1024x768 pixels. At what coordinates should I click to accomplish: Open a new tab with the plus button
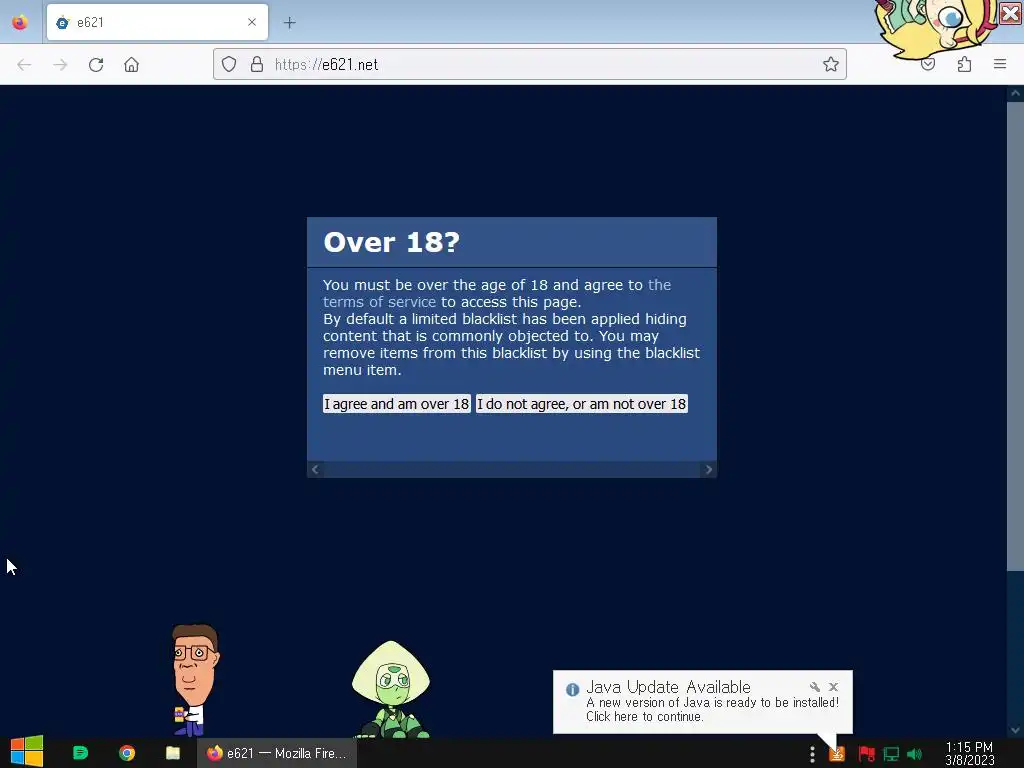point(289,23)
